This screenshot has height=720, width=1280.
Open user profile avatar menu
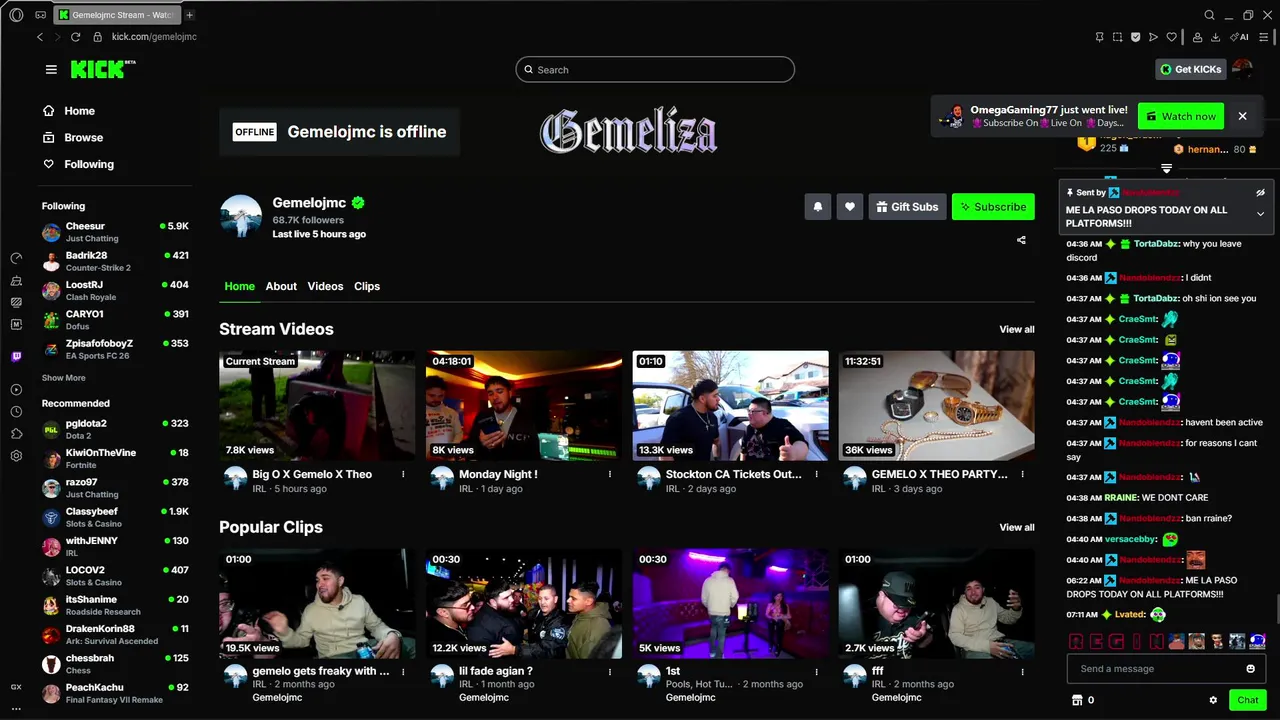(x=1242, y=69)
